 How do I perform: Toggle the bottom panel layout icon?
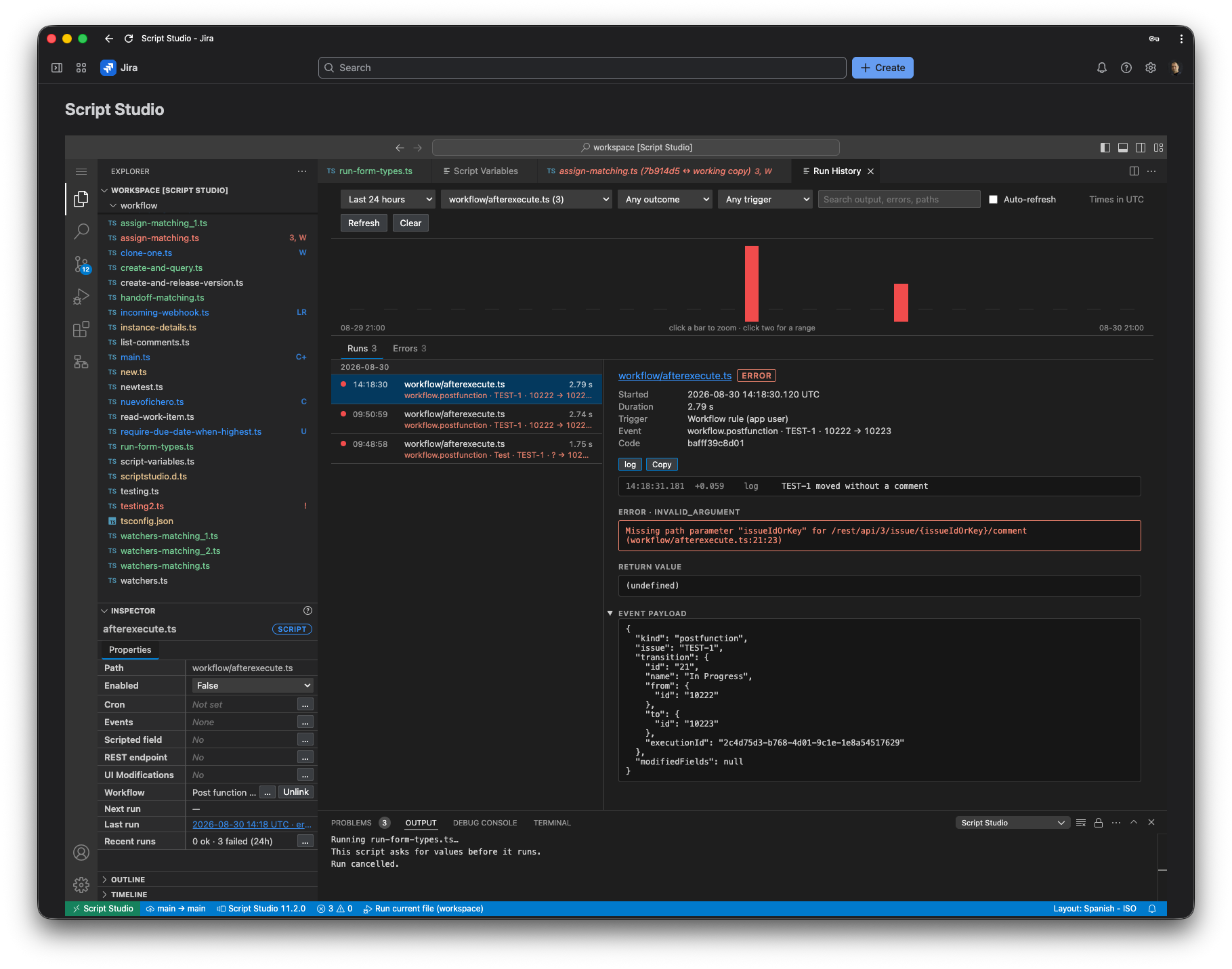pyautogui.click(x=1123, y=148)
